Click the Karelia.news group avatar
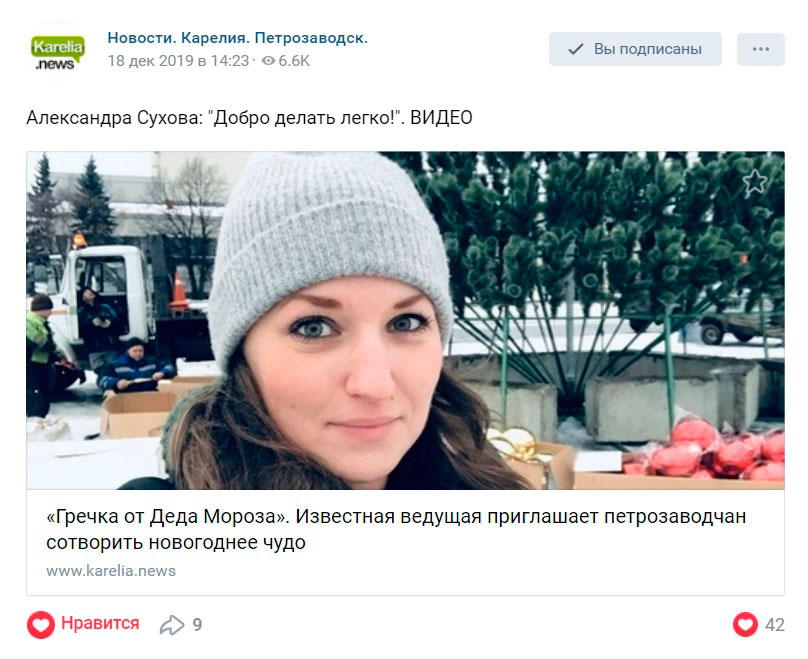This screenshot has width=808, height=659. tap(57, 51)
